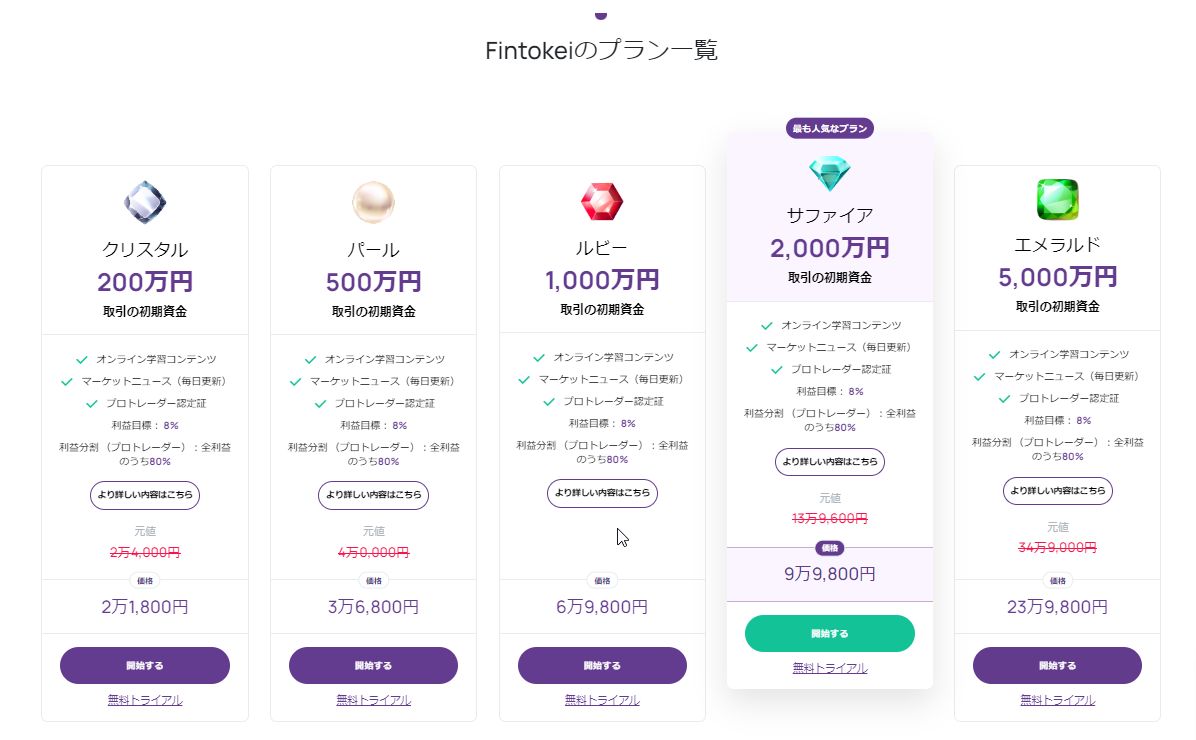This screenshot has height=740, width=1196.
Task: Click the green Emerald gem icon
Action: (1057, 199)
